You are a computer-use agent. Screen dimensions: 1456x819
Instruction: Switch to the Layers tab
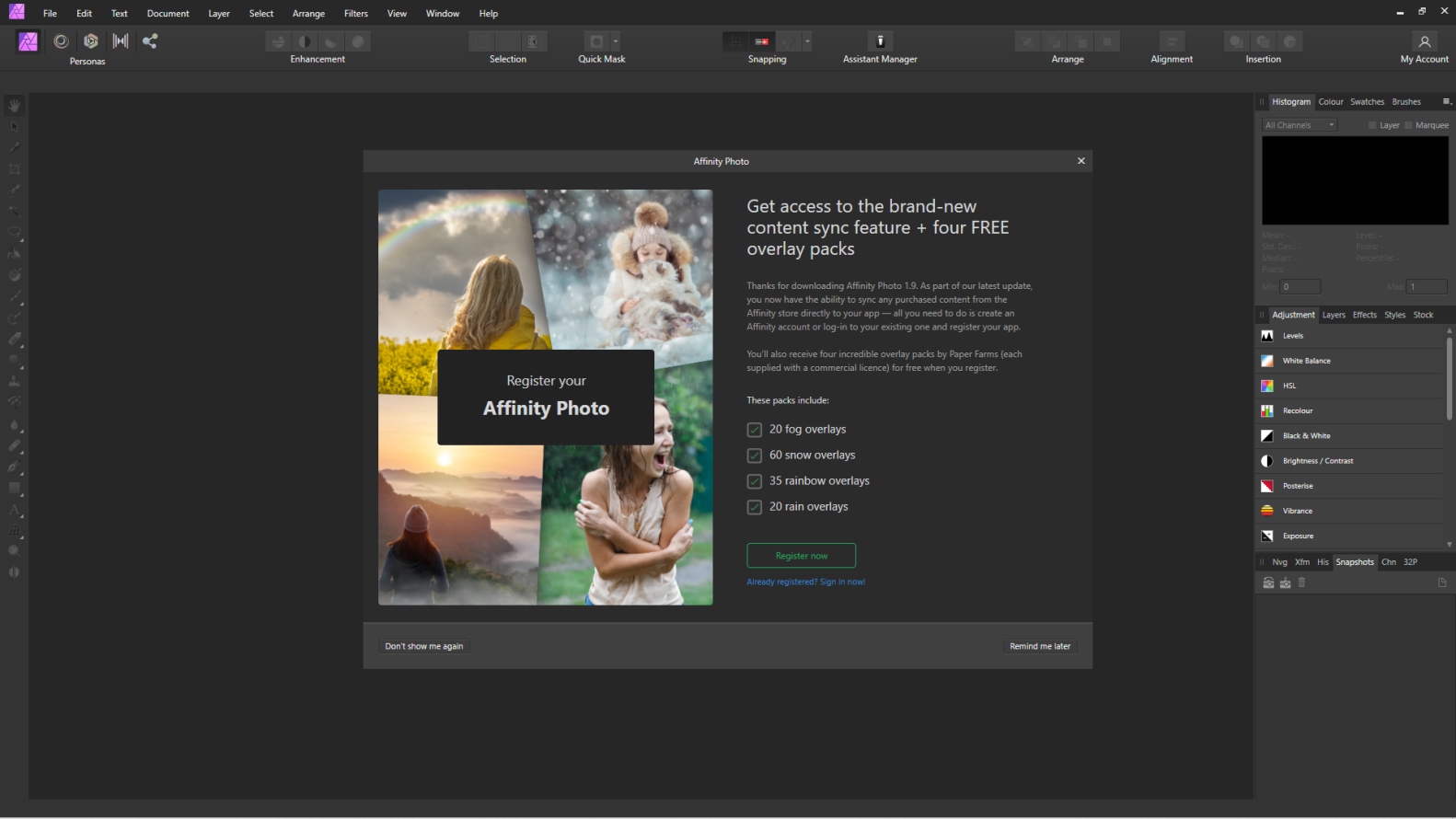tap(1334, 315)
